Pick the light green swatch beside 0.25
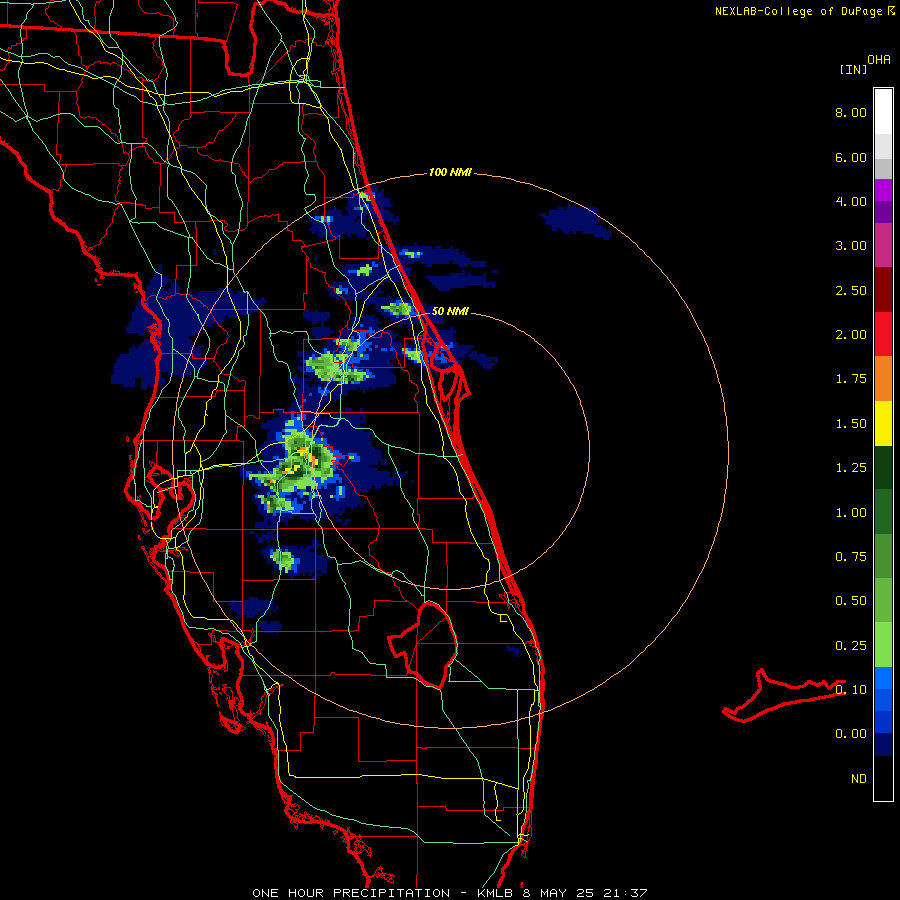This screenshot has width=900, height=900. point(883,645)
